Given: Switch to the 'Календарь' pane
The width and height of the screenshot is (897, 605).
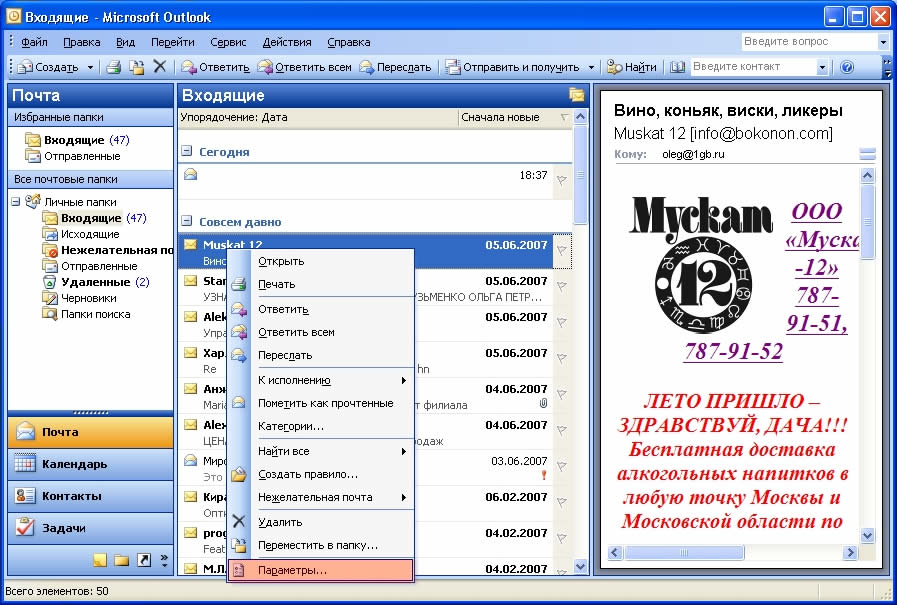Looking at the screenshot, I should coord(74,464).
